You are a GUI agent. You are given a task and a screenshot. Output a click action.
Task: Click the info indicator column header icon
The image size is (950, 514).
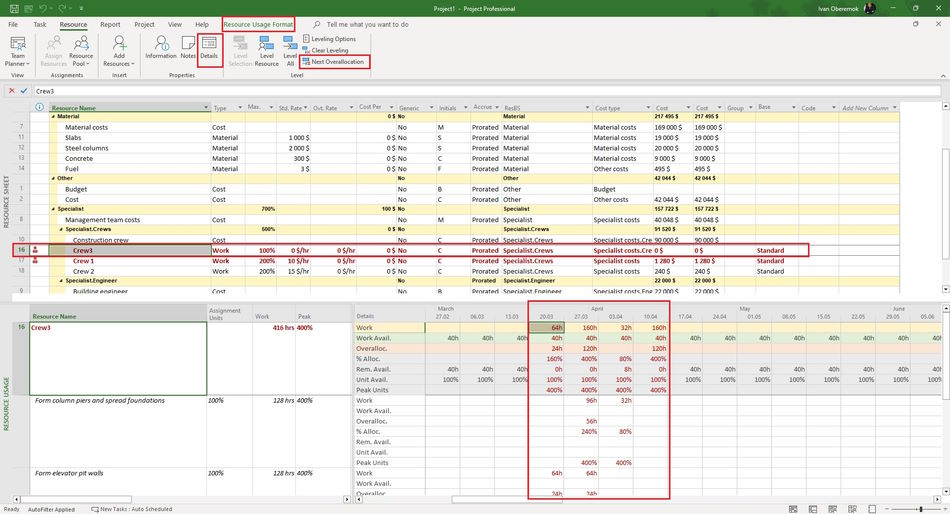click(39, 107)
